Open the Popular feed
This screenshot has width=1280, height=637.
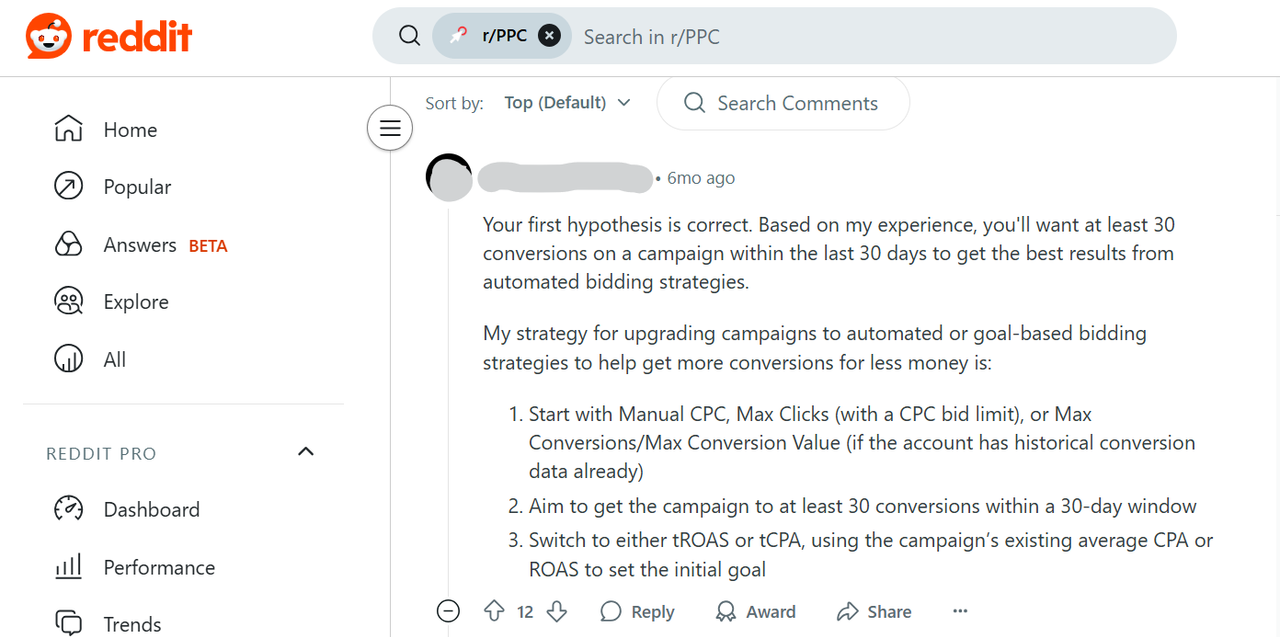[137, 187]
